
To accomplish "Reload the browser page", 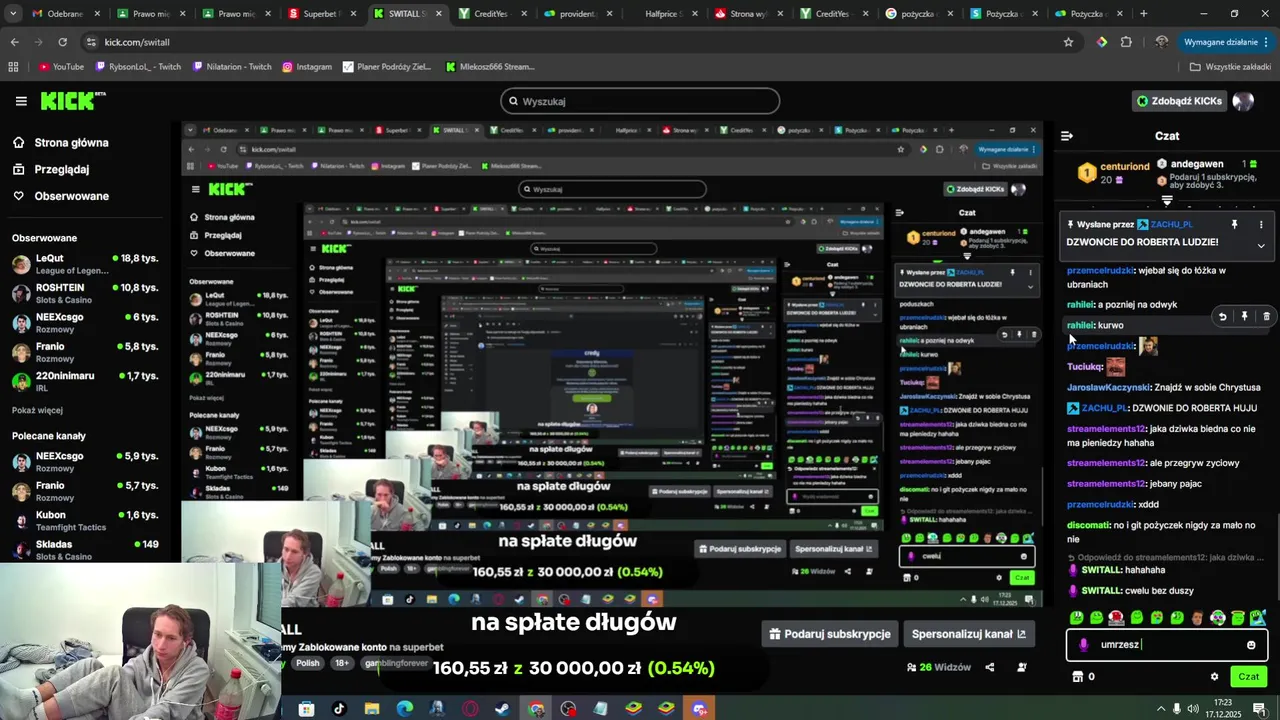I will pos(62,42).
